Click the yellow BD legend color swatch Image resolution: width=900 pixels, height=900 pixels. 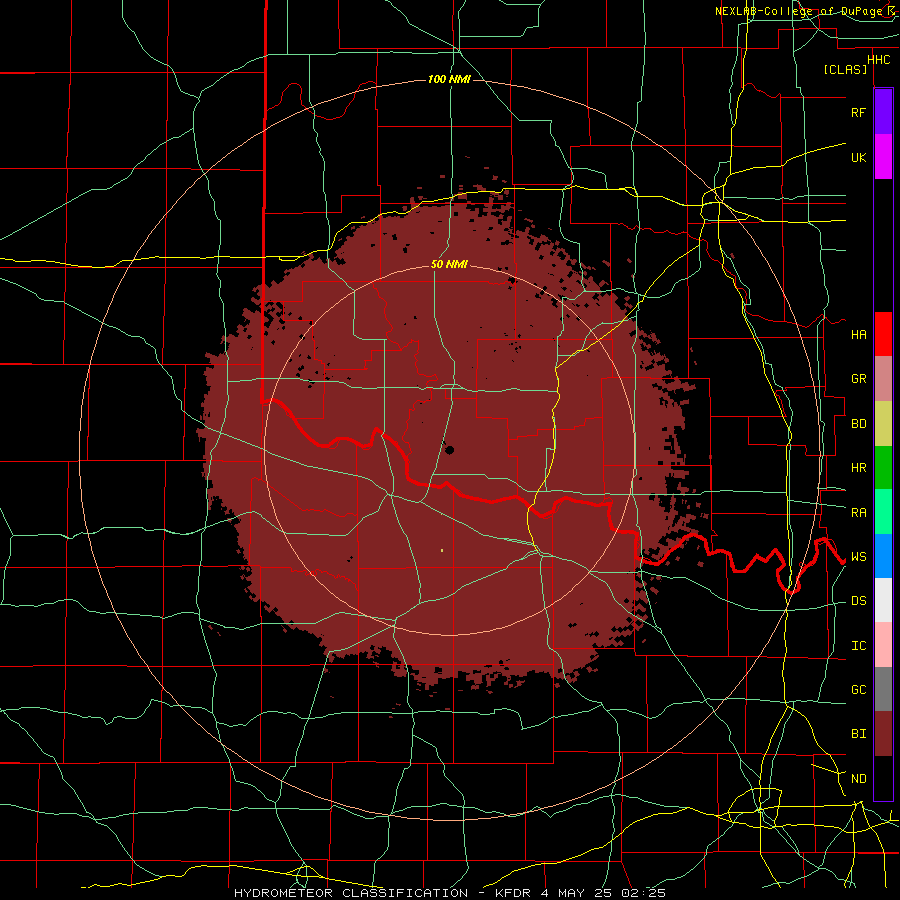[x=883, y=424]
